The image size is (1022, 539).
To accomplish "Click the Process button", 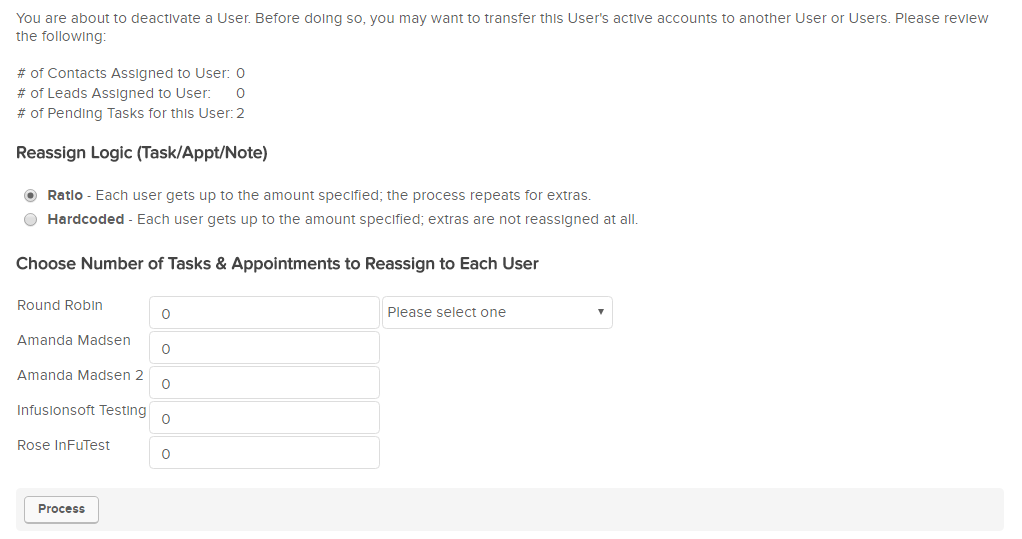I will click(x=61, y=509).
